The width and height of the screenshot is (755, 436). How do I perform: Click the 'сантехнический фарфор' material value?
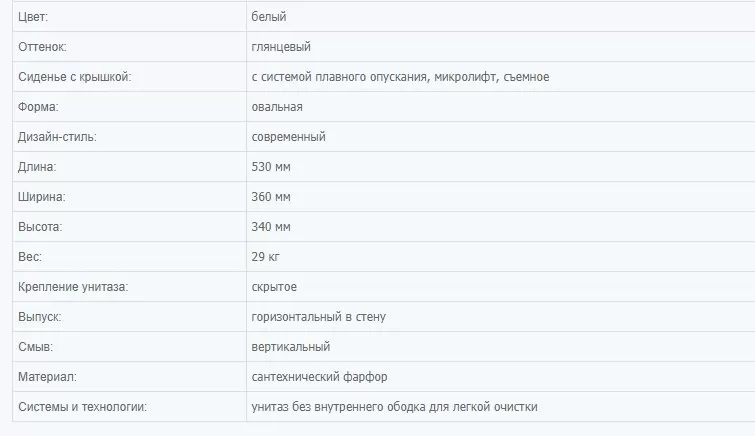319,377
